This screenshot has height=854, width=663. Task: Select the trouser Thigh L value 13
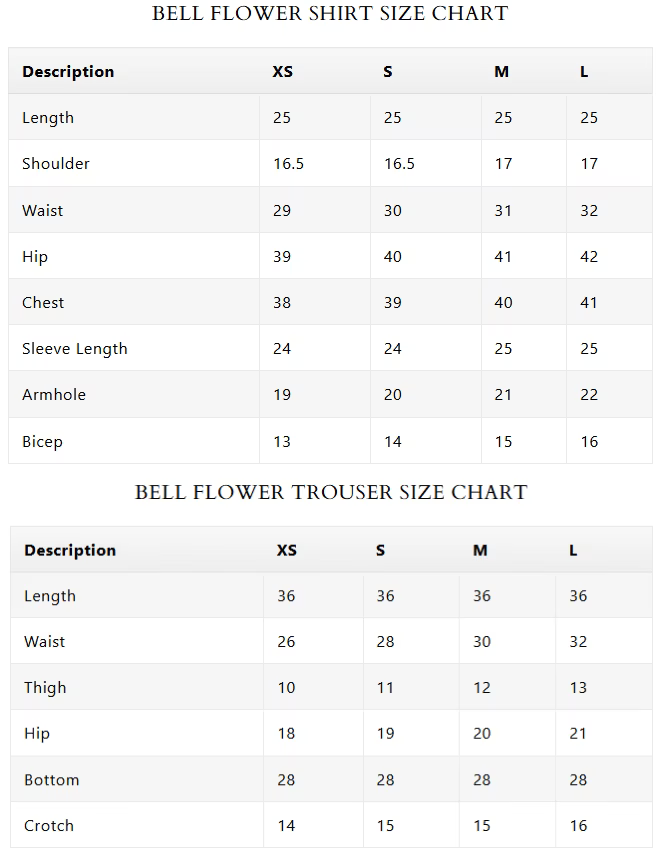click(x=578, y=687)
